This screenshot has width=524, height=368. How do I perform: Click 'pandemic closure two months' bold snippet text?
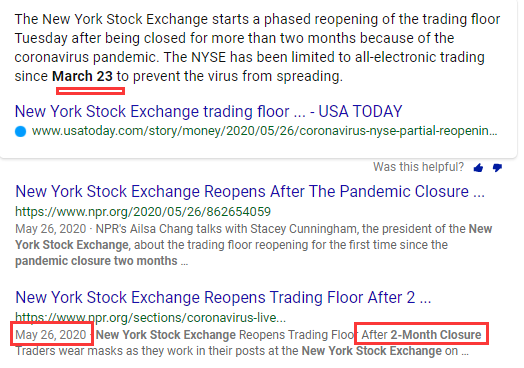pyautogui.click(x=96, y=261)
